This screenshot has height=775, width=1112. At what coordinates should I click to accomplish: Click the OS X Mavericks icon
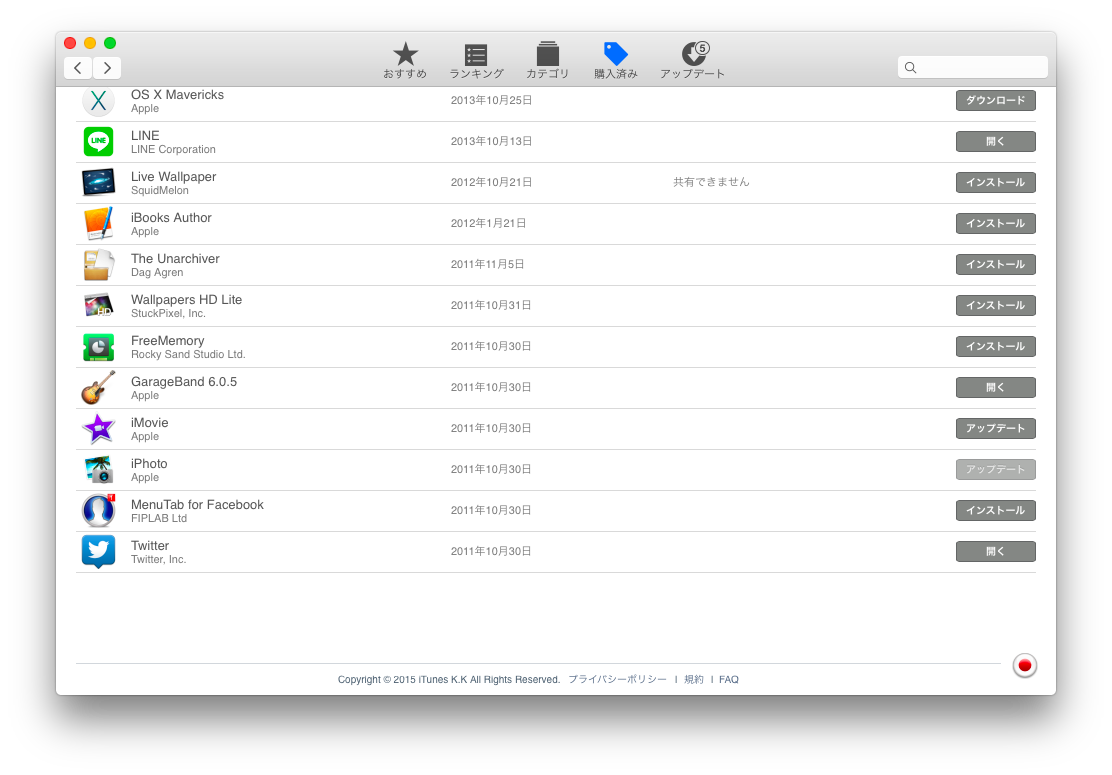pos(99,101)
